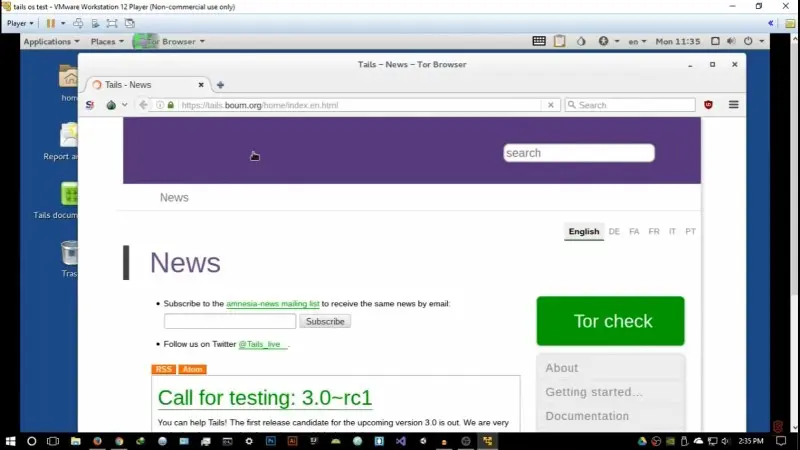Open the @Tails_live Twitter link
The width and height of the screenshot is (800, 450).
point(260,344)
